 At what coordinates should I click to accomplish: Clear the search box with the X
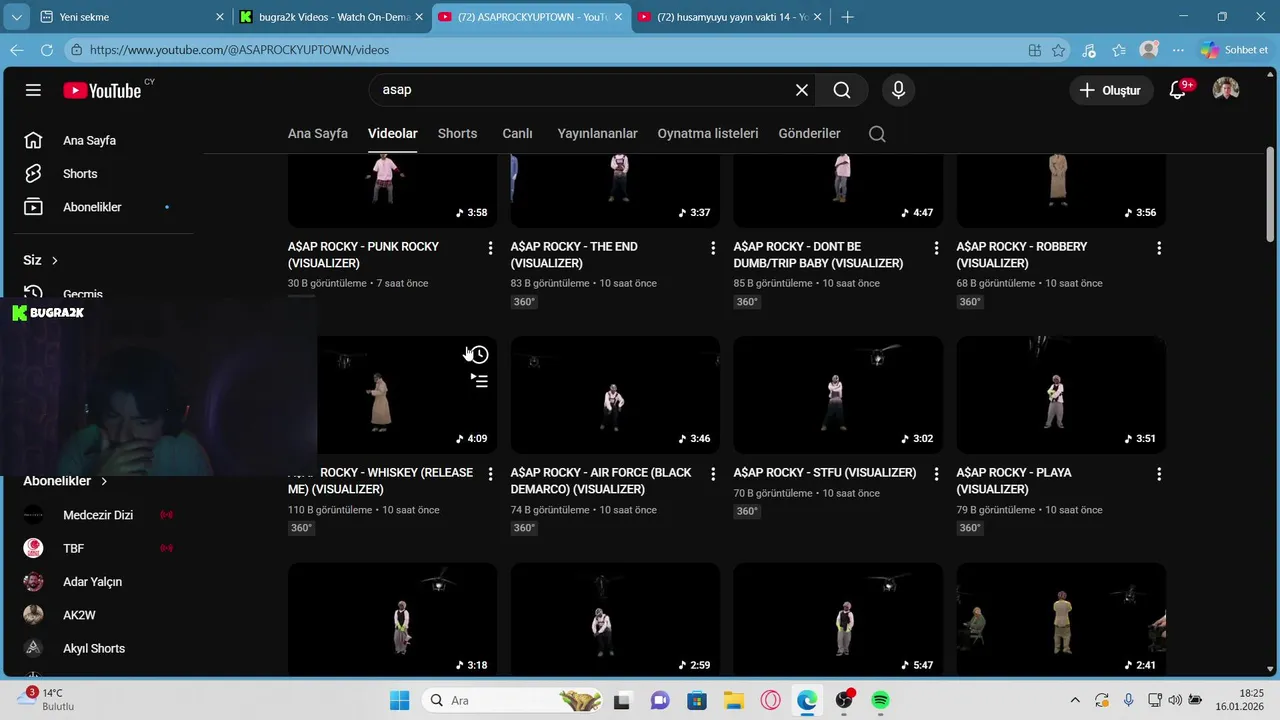click(802, 90)
